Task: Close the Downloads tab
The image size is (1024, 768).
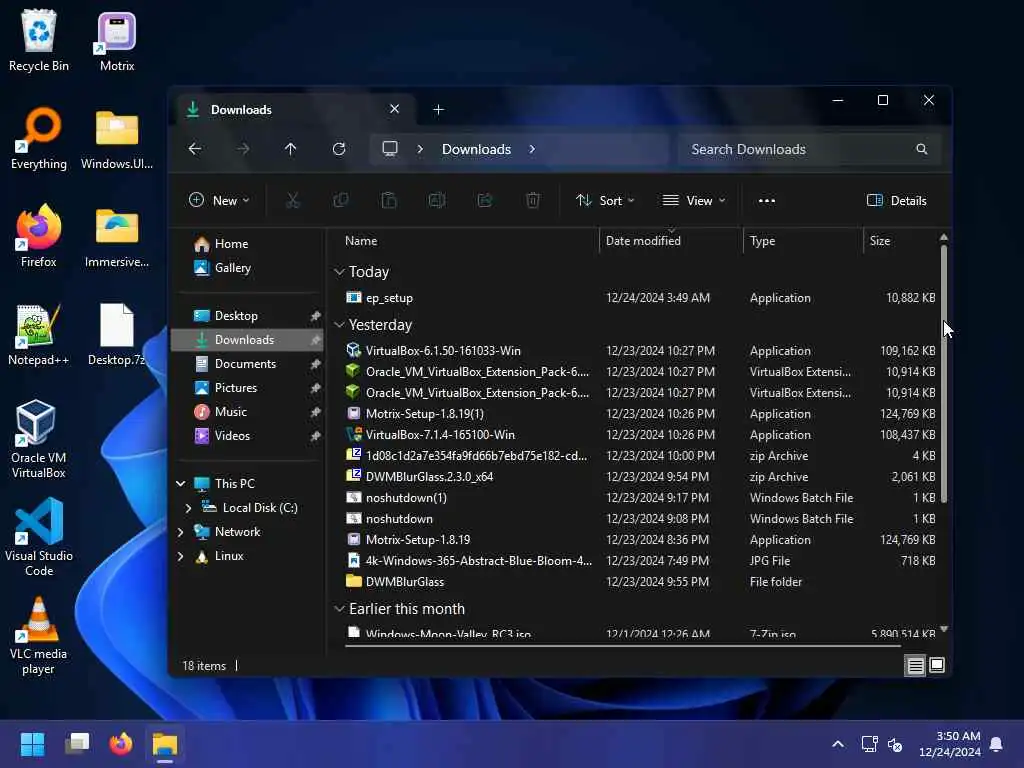Action: pyautogui.click(x=394, y=109)
